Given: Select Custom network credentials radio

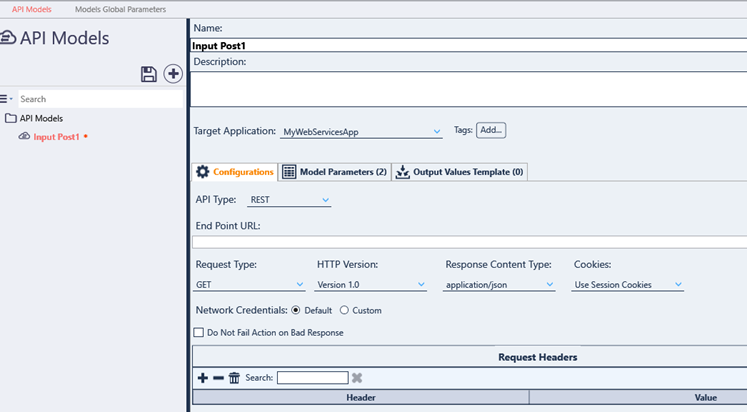Looking at the screenshot, I should (344, 310).
